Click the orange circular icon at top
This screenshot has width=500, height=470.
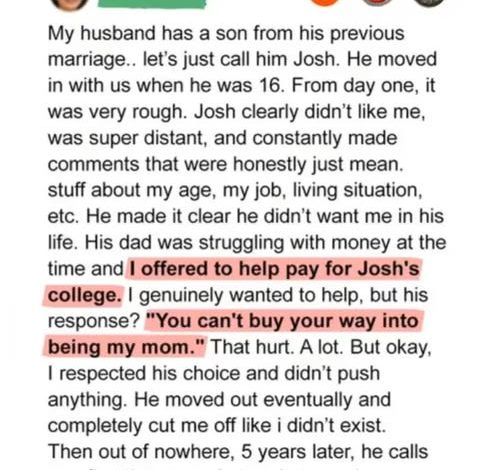325,2
